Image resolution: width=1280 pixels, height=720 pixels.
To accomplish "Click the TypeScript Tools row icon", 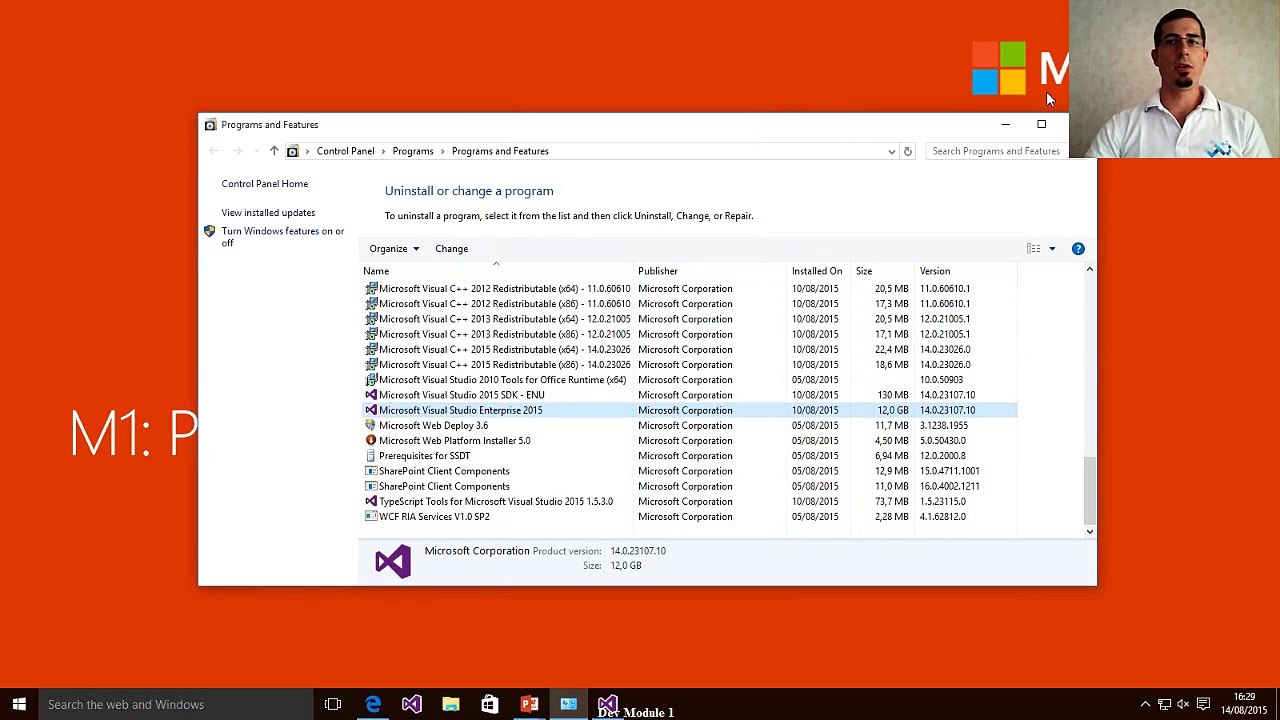I will [x=371, y=501].
